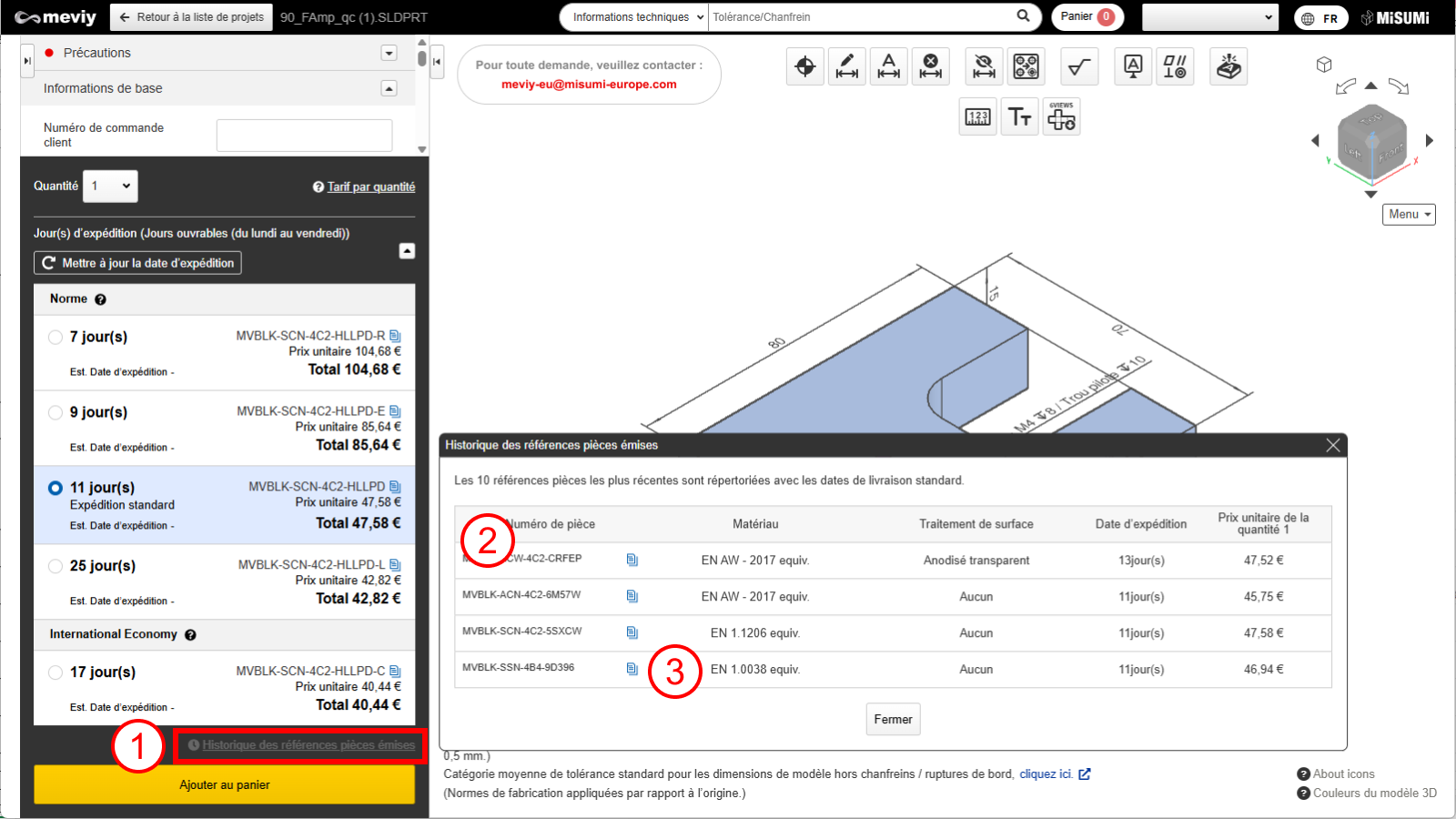
Task: Click the Numéro de commande client input field
Action: (304, 136)
